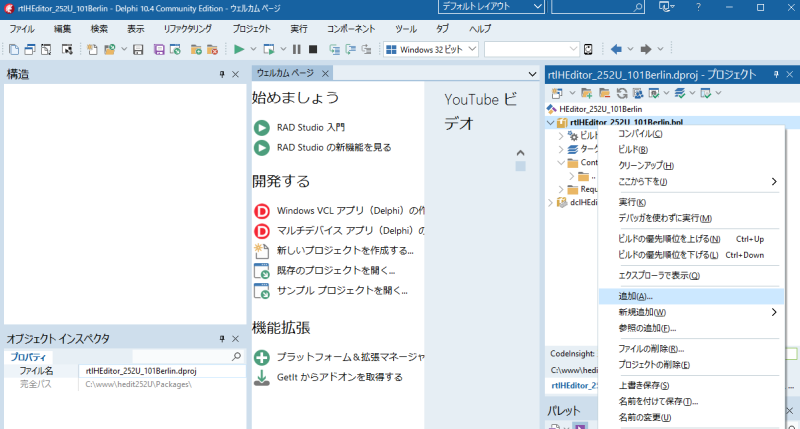Click the Stop program icon
Screen dimensions: 800x429
tap(313, 49)
